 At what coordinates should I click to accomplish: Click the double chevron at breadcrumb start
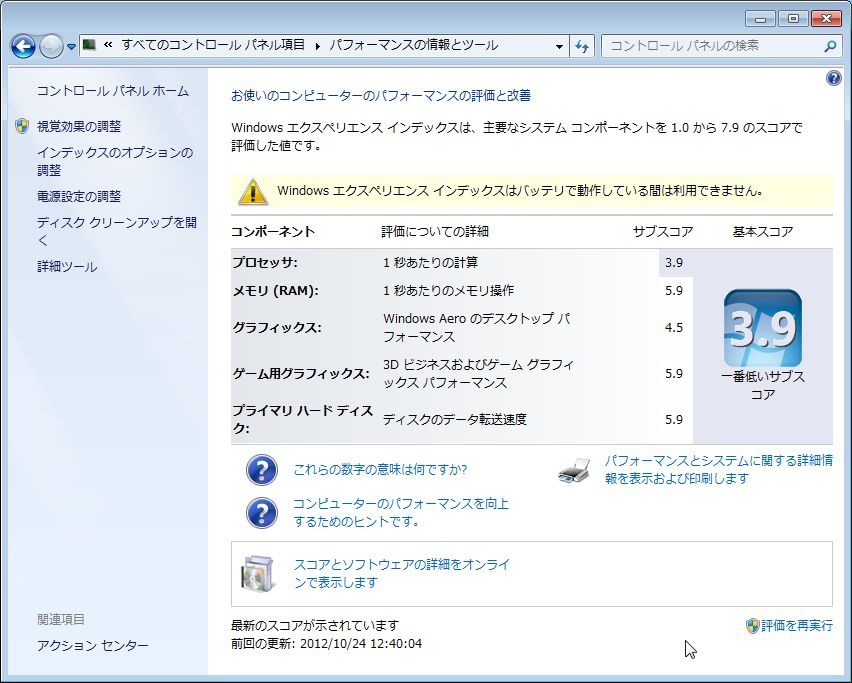click(108, 45)
